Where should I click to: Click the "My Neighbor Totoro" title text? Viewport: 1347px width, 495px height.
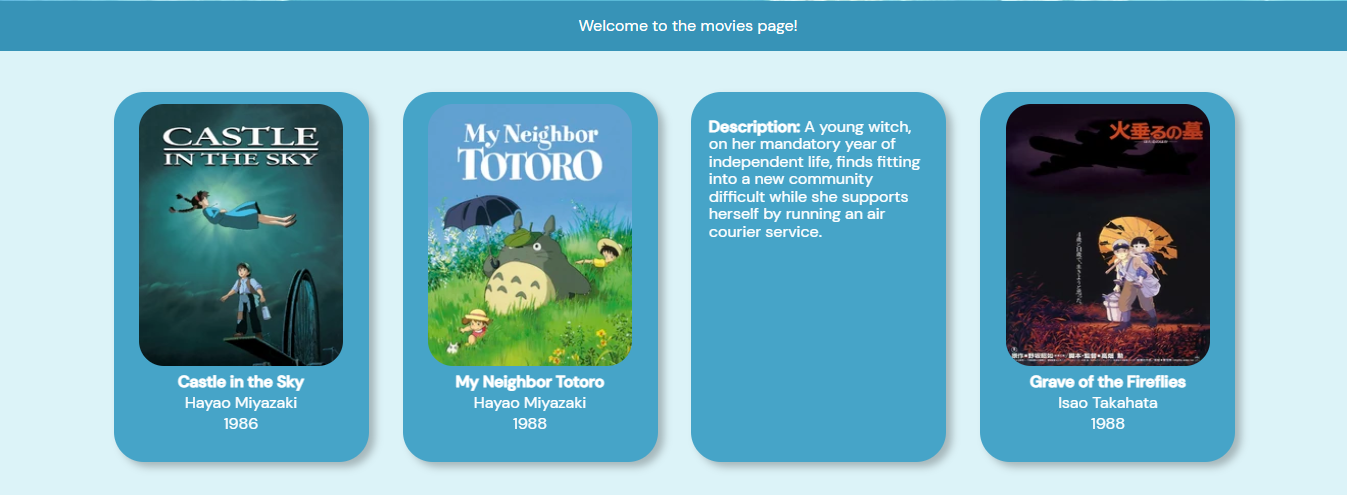tap(530, 382)
